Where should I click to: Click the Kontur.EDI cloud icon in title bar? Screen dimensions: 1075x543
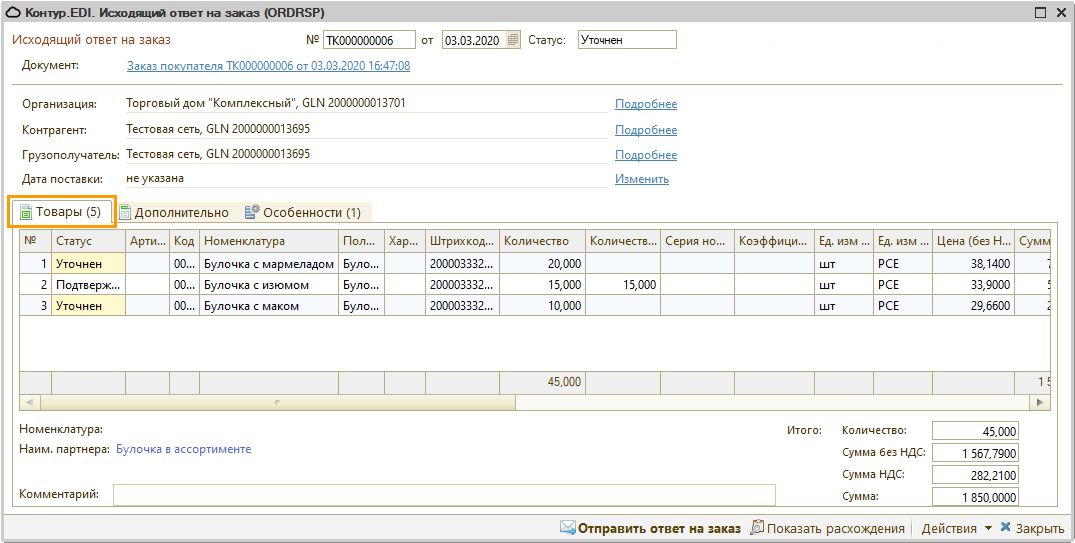[13, 12]
